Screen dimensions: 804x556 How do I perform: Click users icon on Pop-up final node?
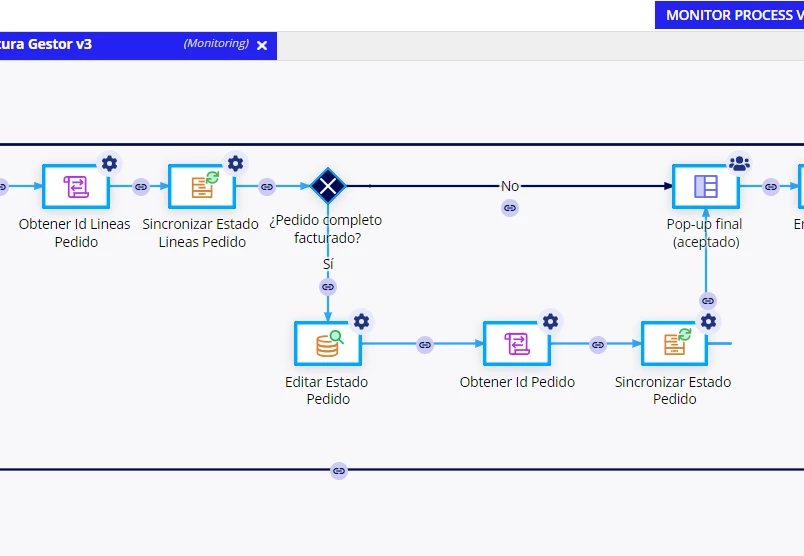coord(739,164)
